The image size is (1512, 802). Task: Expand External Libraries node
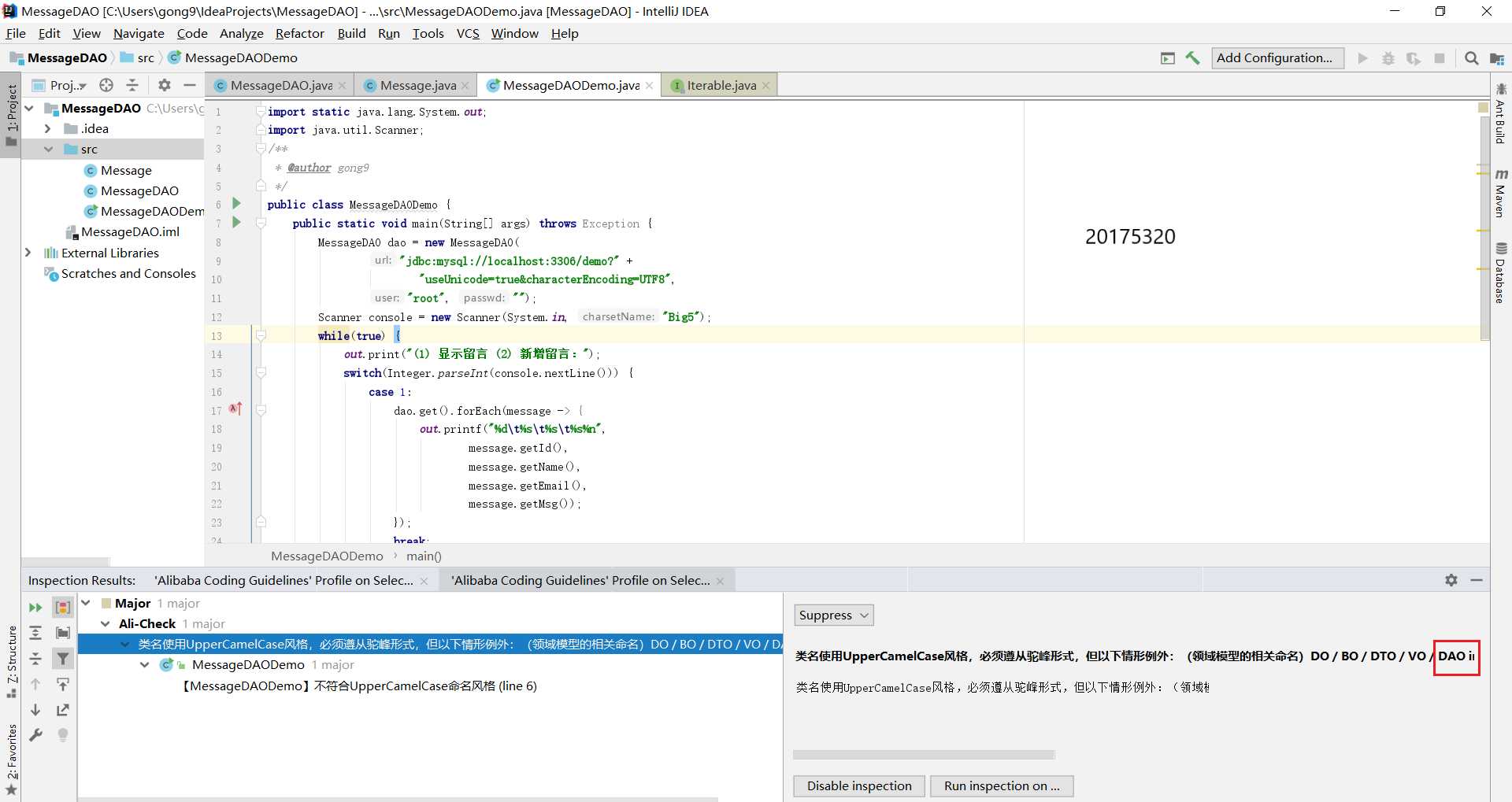pyautogui.click(x=28, y=253)
